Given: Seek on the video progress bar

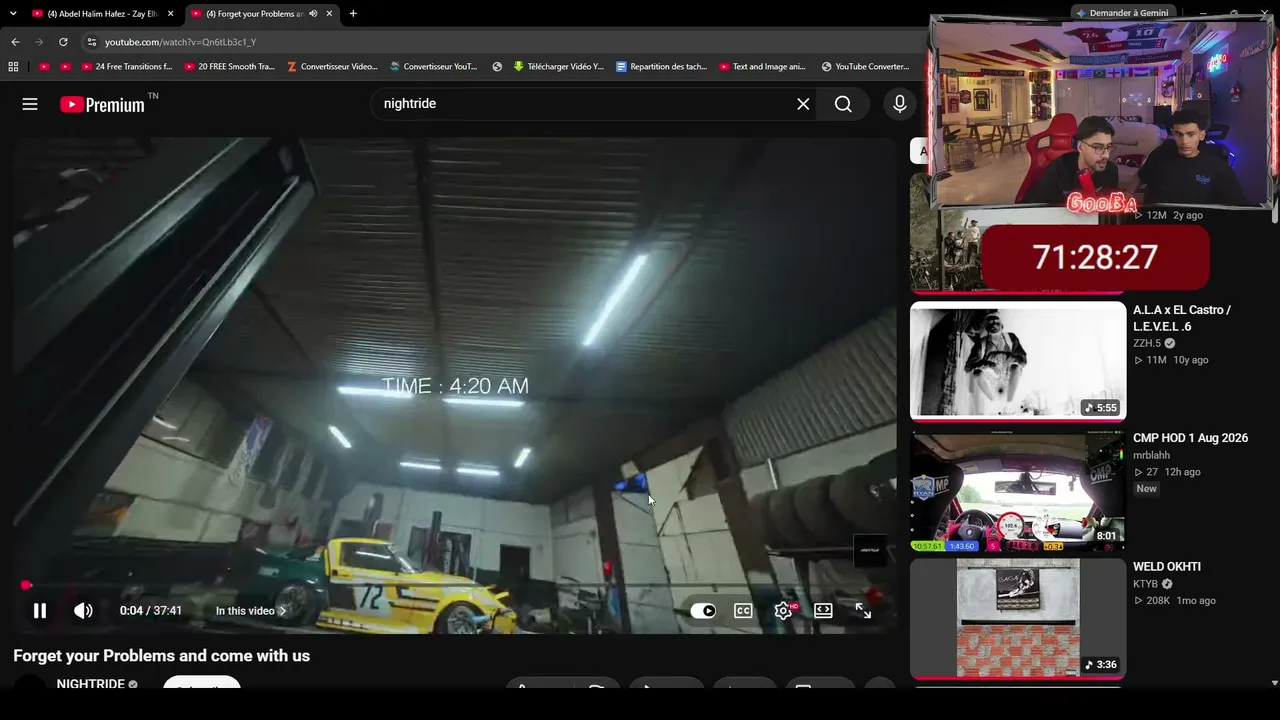Looking at the screenshot, I should tap(455, 585).
